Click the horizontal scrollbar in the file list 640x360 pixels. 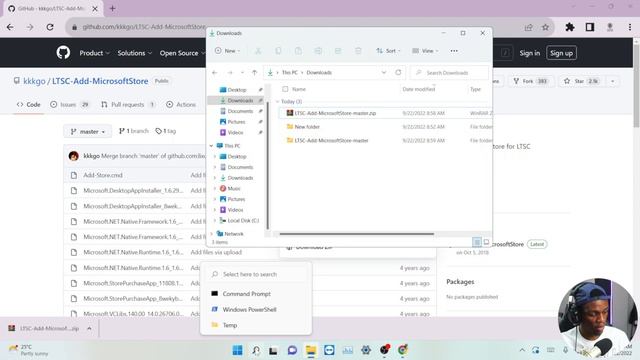point(357,234)
